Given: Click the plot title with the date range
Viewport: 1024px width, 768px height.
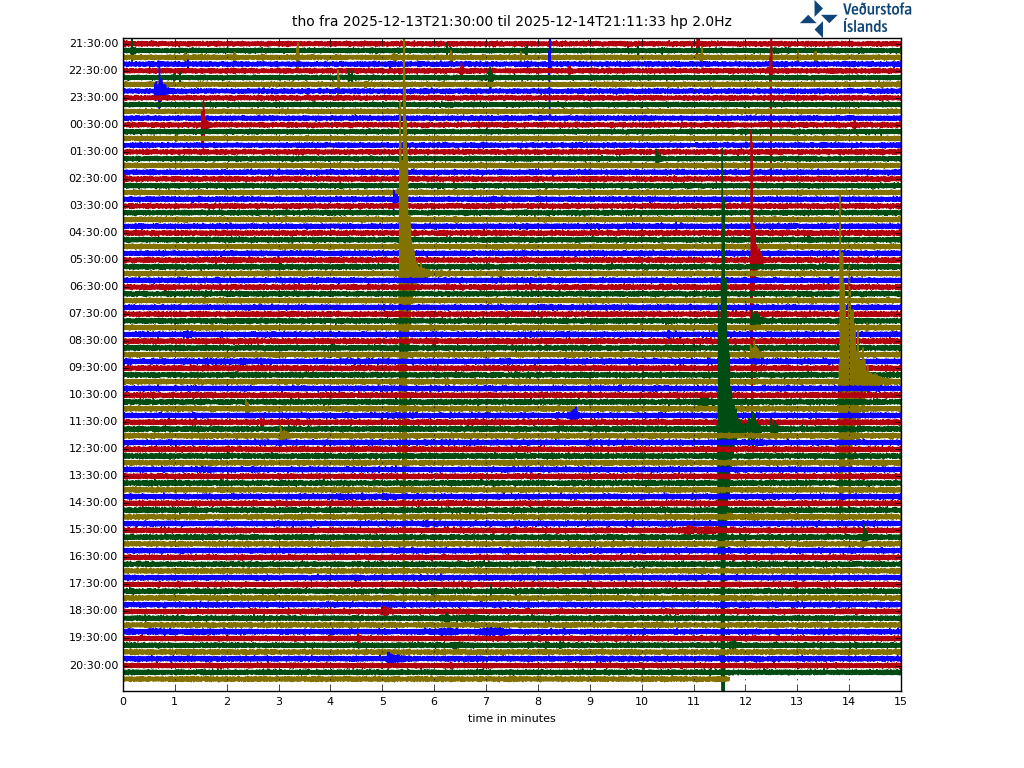Looking at the screenshot, I should click(511, 21).
